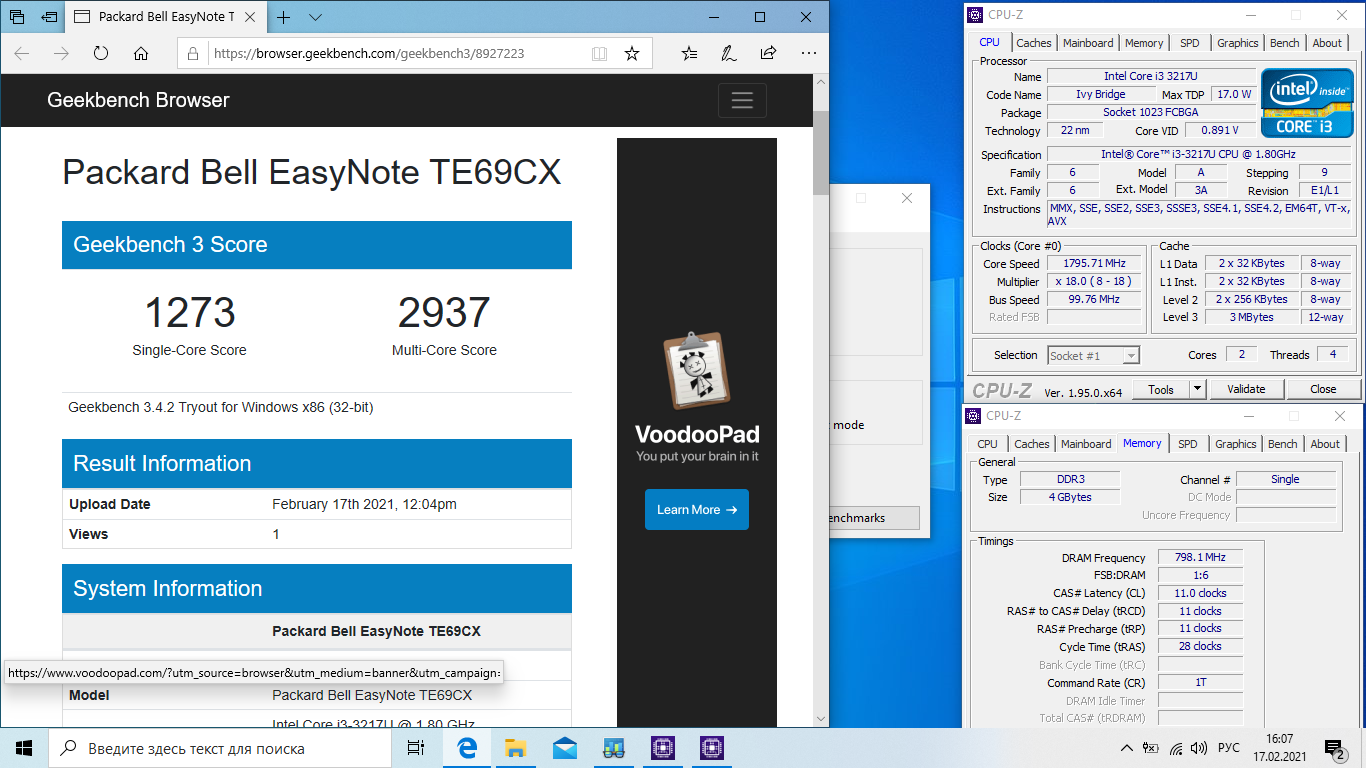Switch to Caches tab in top CPU-Z
The image size is (1366, 768).
click(1033, 43)
